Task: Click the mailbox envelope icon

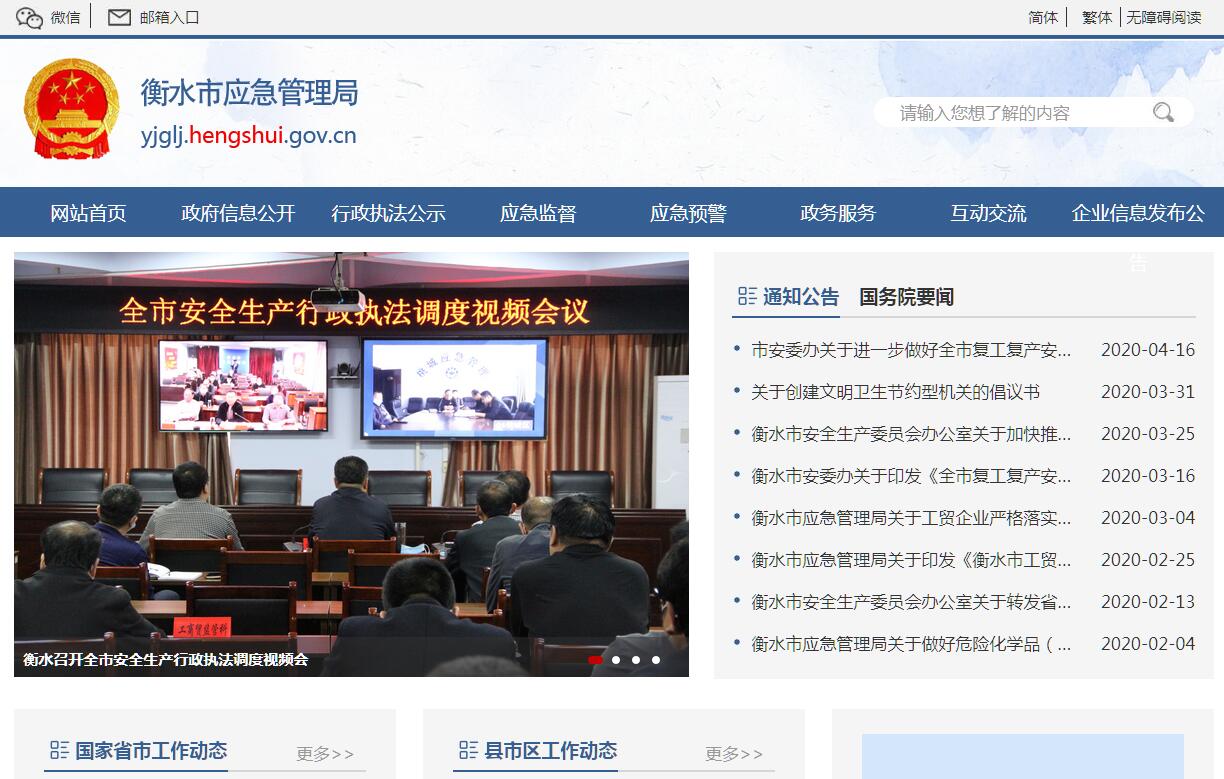Action: [119, 17]
